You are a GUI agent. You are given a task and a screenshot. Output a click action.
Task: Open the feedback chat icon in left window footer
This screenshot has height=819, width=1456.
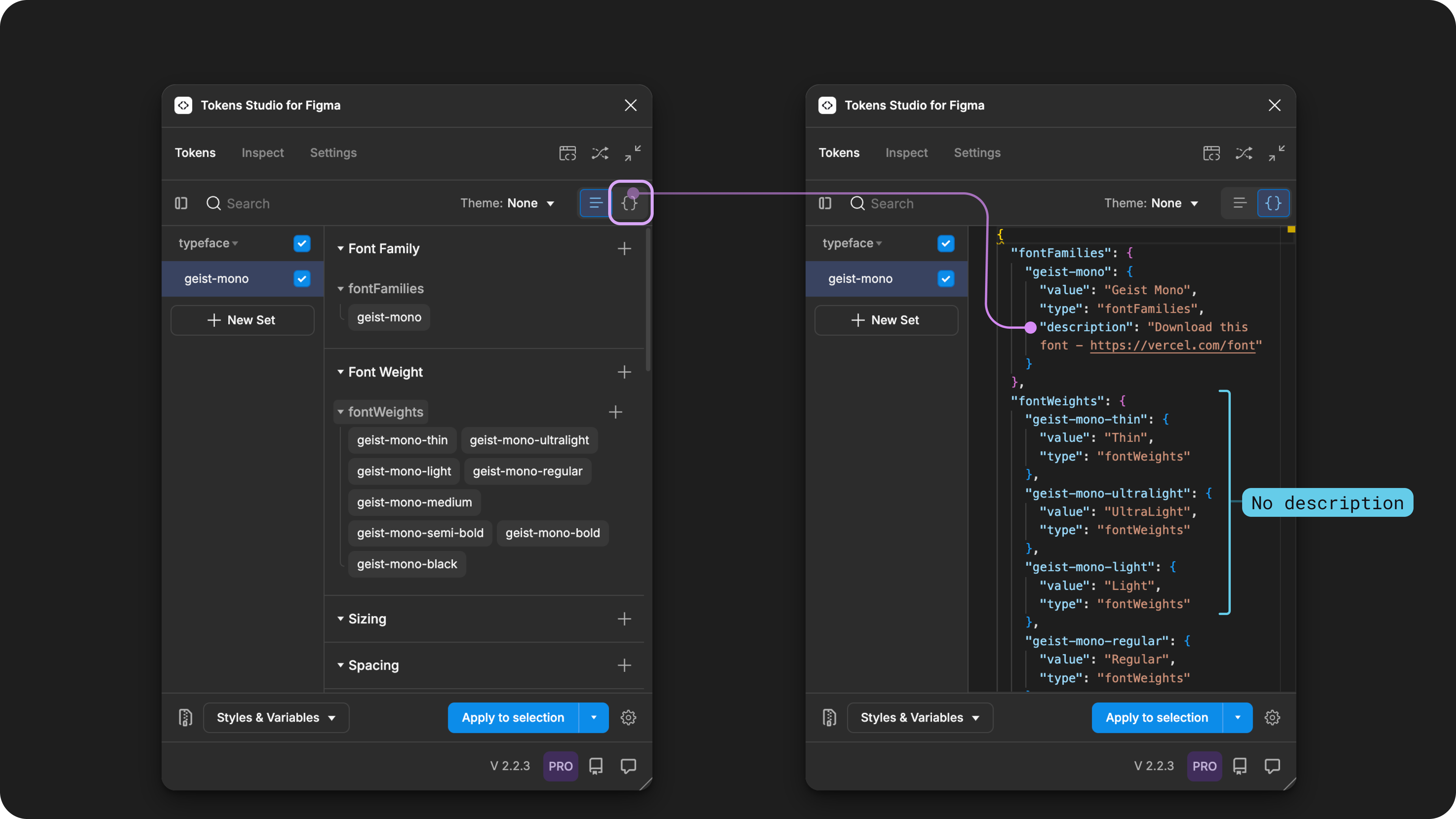tap(629, 766)
